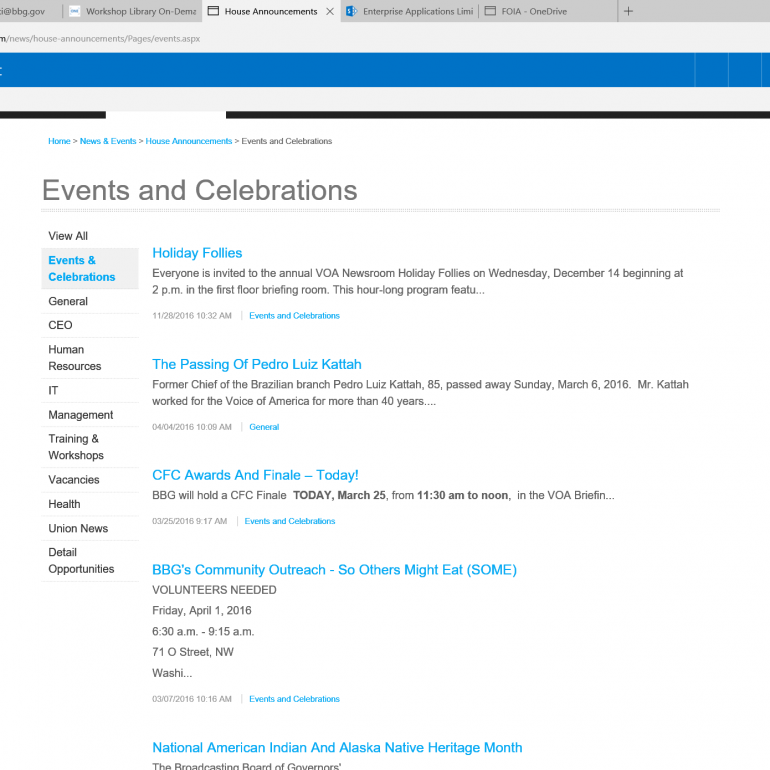Choose General category in sidebar
Screen dimensions: 770x770
pos(68,301)
